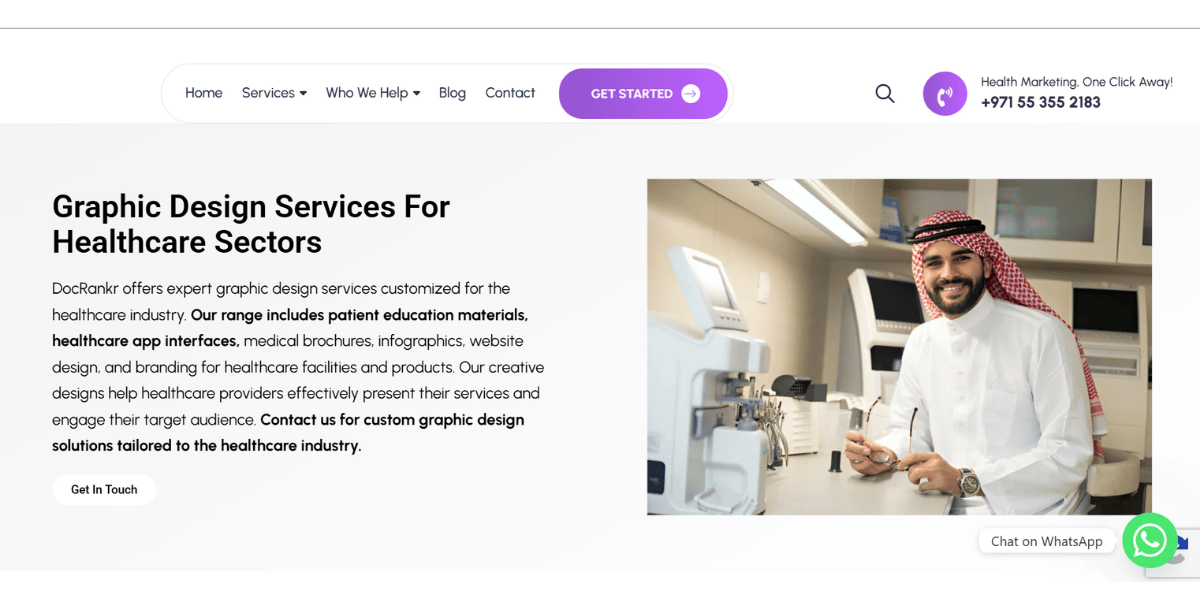Expand the Who We Help caret
Screen dimensions: 1200x600
coord(416,94)
